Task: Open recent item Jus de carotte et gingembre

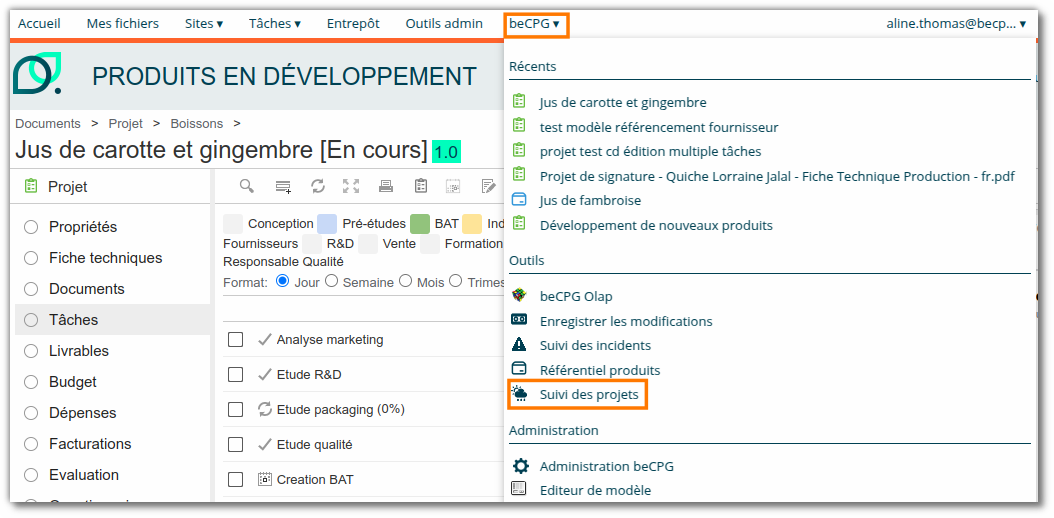Action: pyautogui.click(x=622, y=103)
